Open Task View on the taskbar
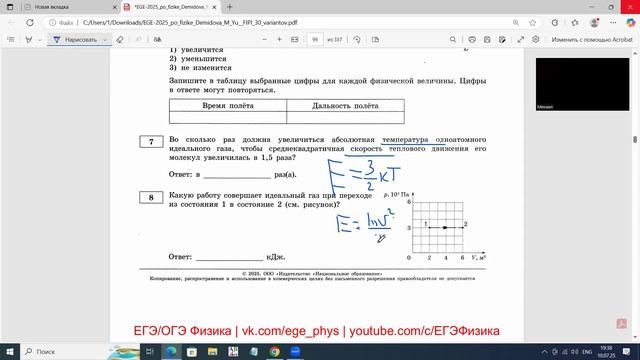 [150, 351]
